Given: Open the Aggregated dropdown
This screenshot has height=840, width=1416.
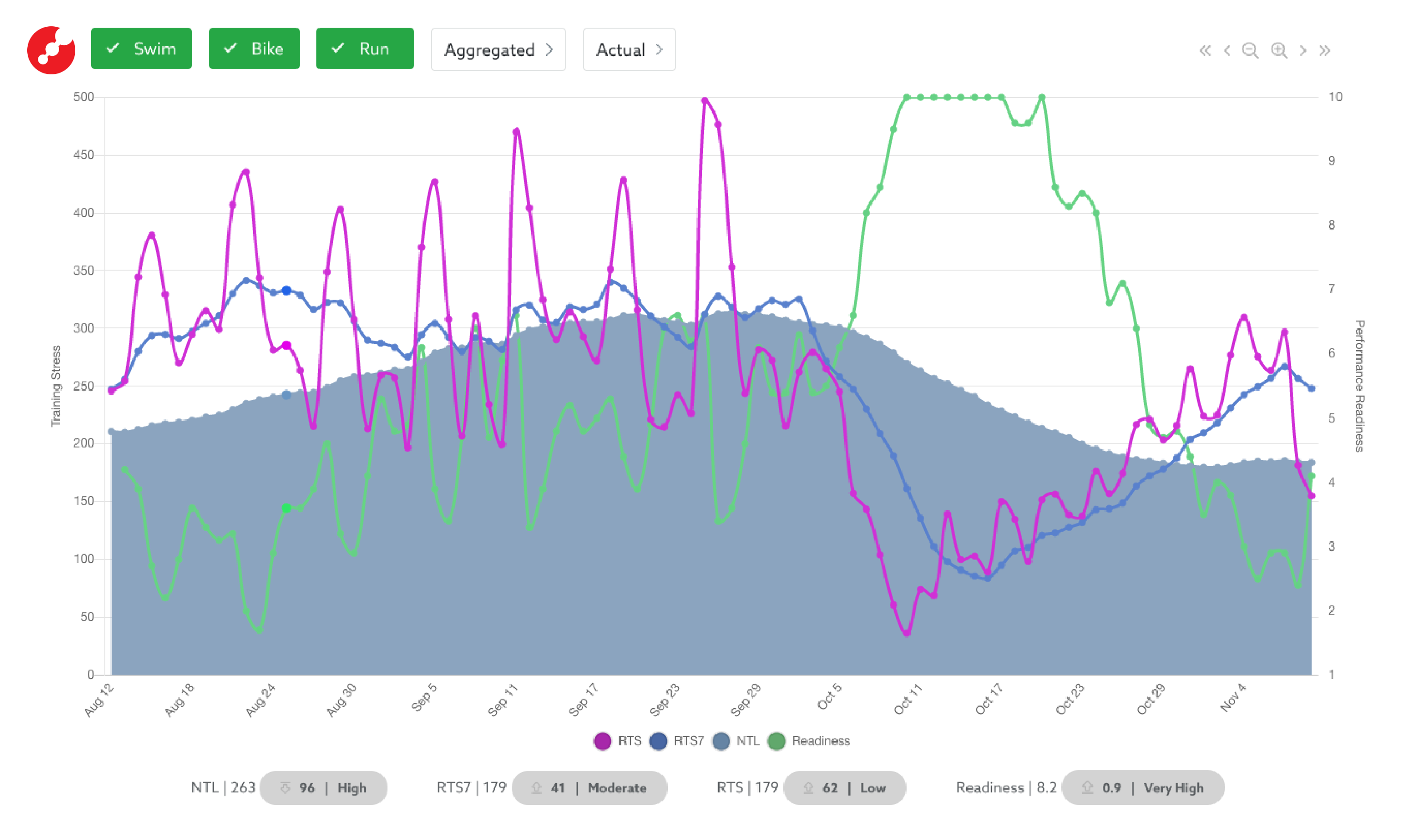Looking at the screenshot, I should (x=498, y=50).
